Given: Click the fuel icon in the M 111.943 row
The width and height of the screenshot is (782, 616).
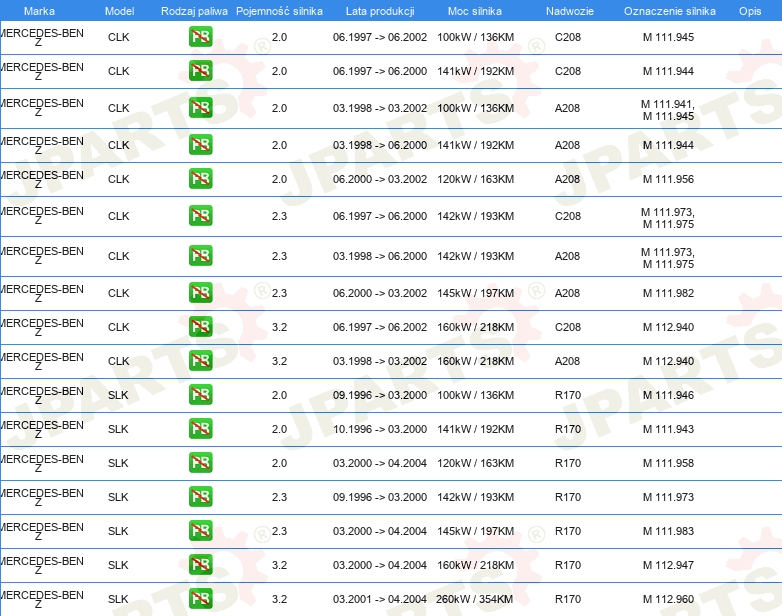Looking at the screenshot, I should (x=200, y=428).
